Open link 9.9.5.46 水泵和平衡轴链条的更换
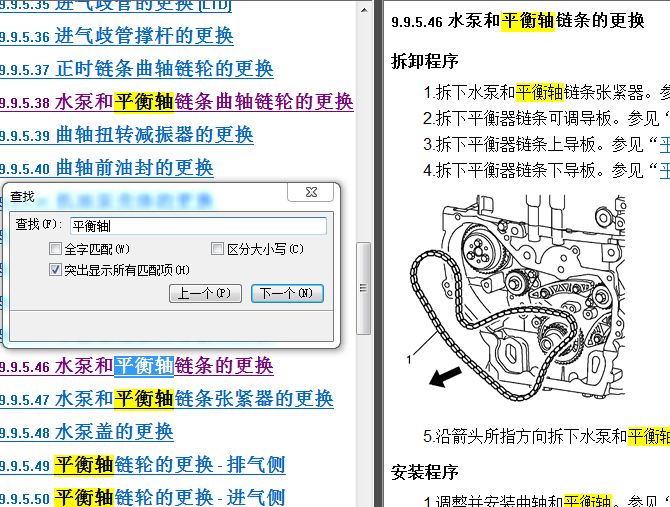This screenshot has width=670, height=507. [137, 366]
